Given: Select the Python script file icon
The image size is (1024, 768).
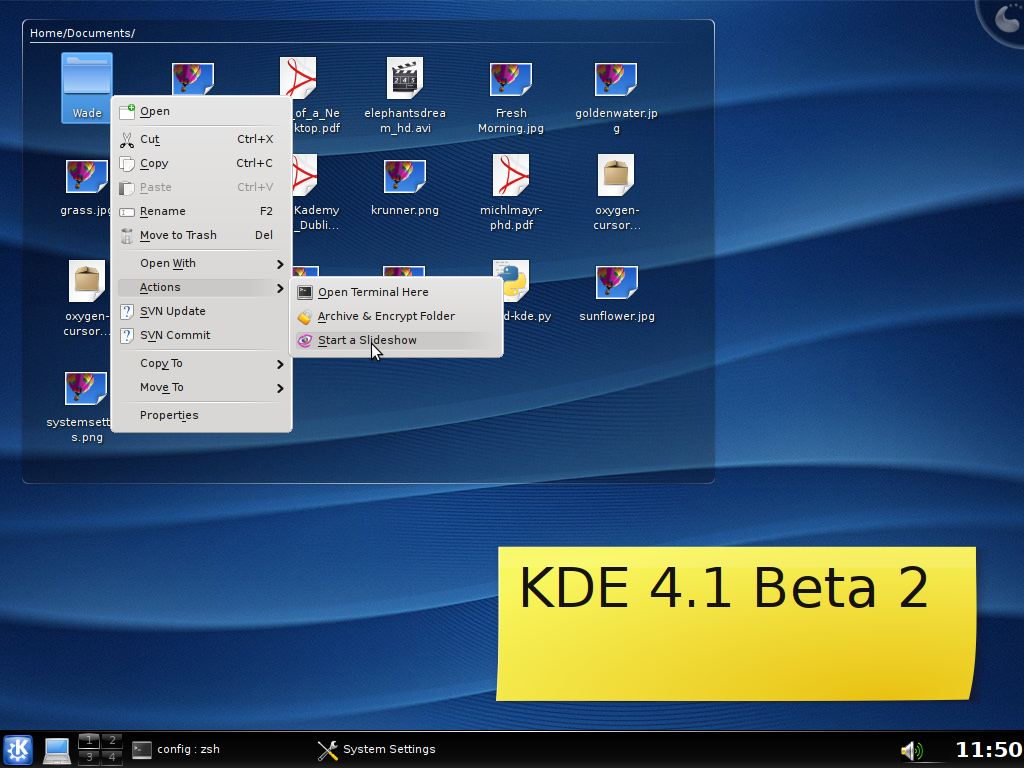Looking at the screenshot, I should click(x=511, y=281).
